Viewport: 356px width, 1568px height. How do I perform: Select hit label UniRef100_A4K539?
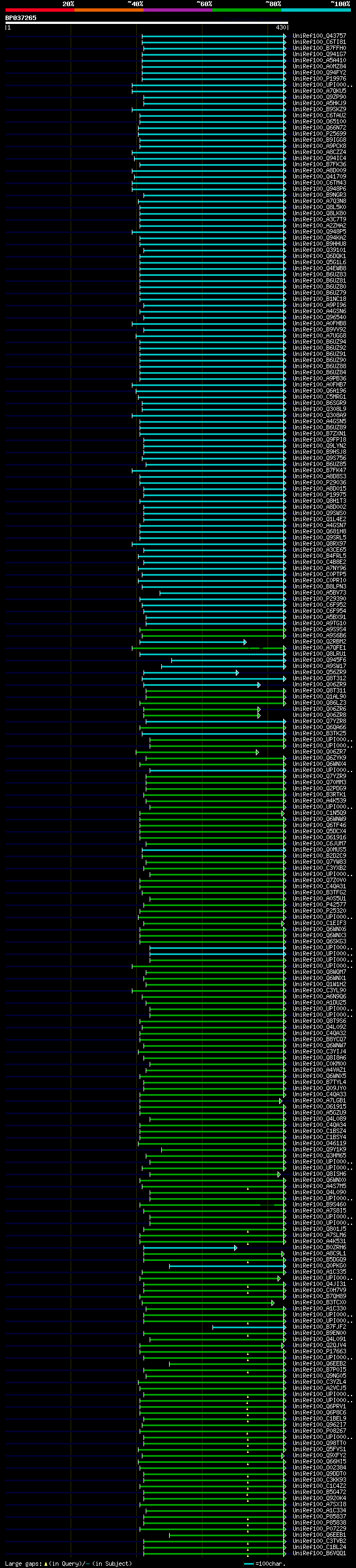(319, 800)
